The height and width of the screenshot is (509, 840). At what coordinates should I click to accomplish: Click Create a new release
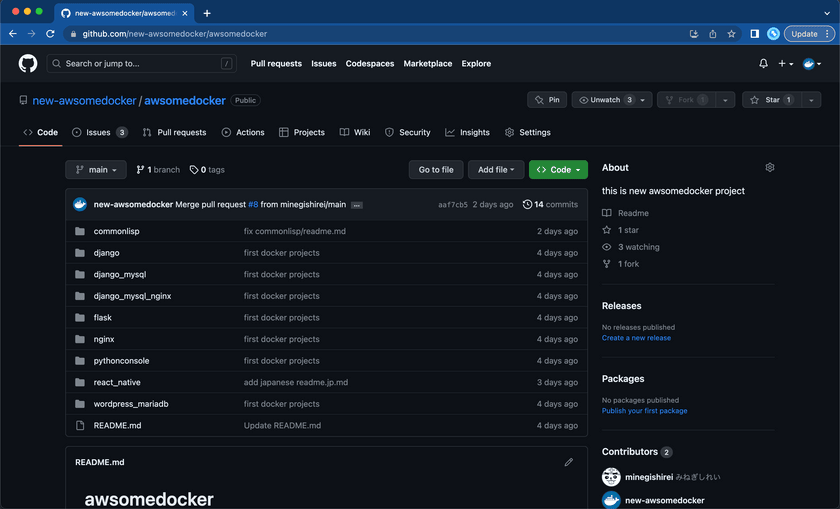pyautogui.click(x=636, y=338)
